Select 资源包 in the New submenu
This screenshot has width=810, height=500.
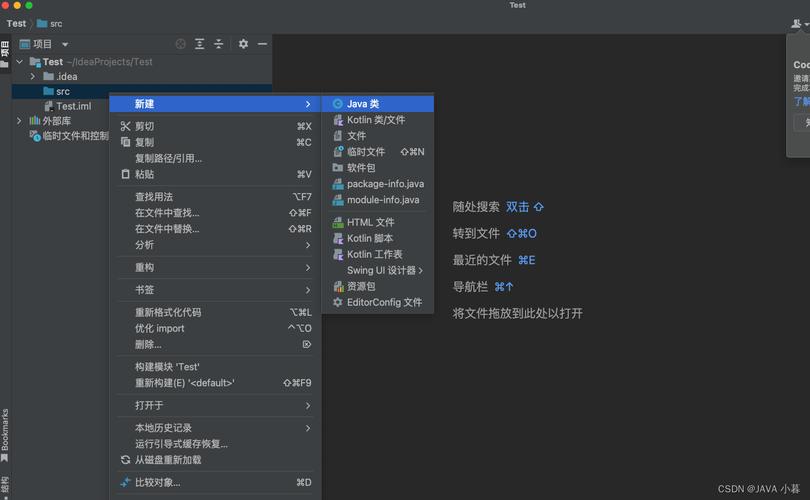(378, 286)
